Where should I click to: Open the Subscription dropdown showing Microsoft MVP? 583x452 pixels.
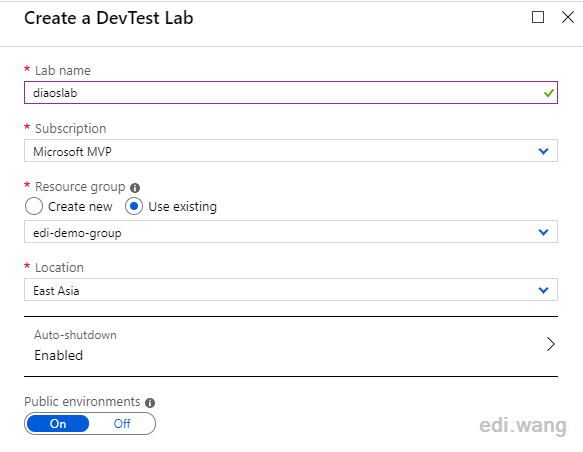point(291,151)
